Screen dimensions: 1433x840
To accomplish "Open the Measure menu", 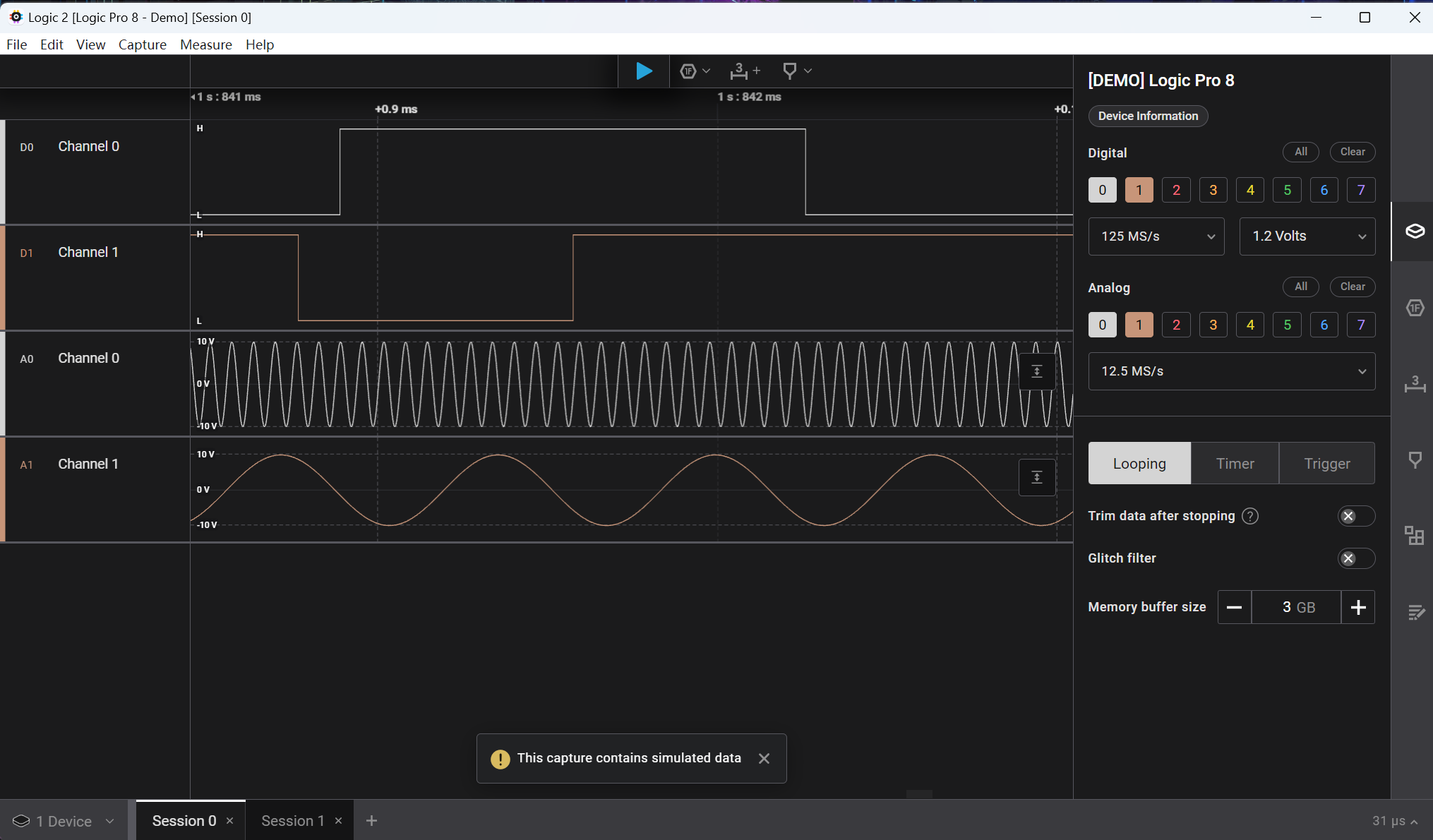I will pyautogui.click(x=206, y=44).
